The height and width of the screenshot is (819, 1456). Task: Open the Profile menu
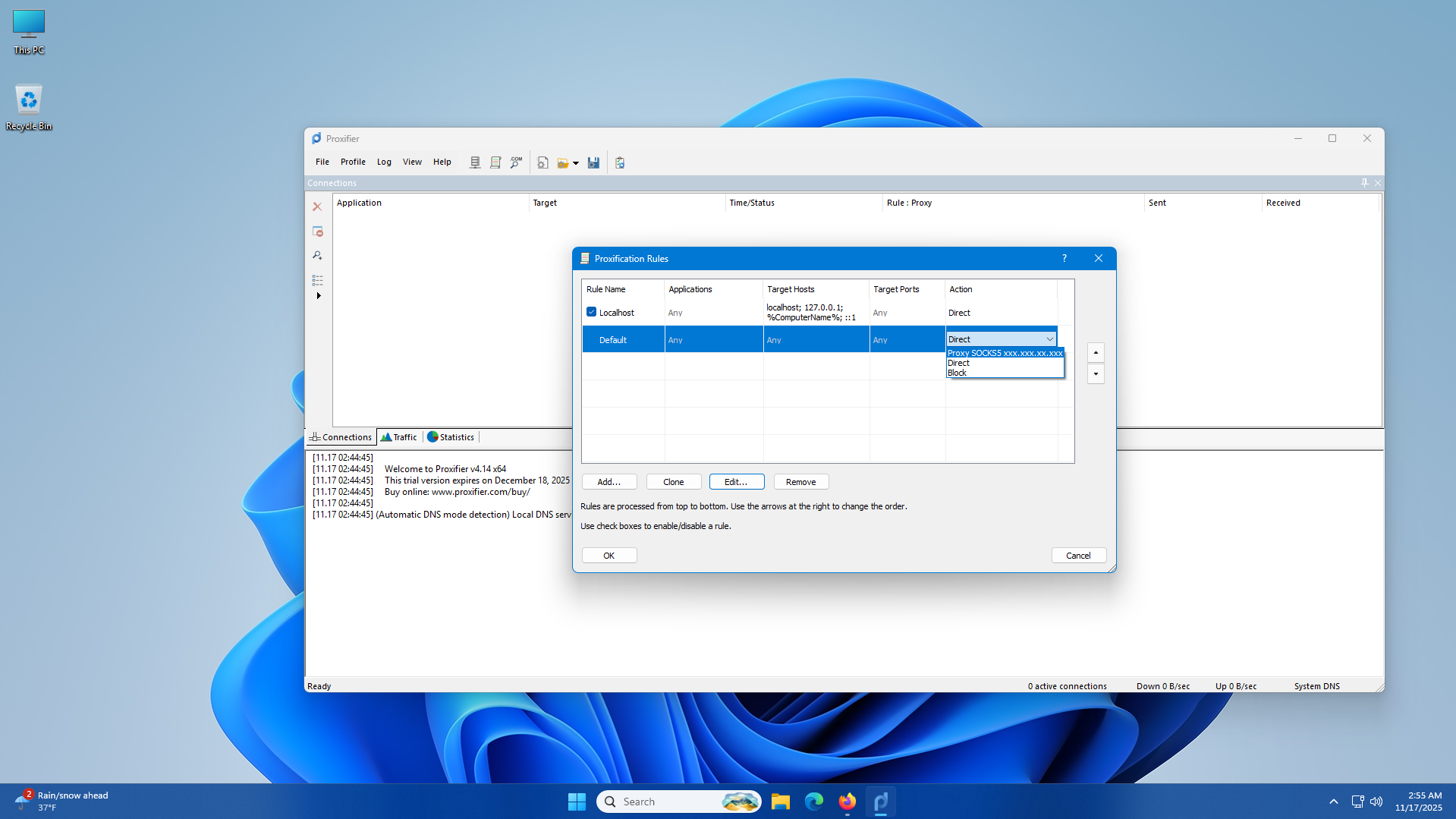(x=353, y=162)
